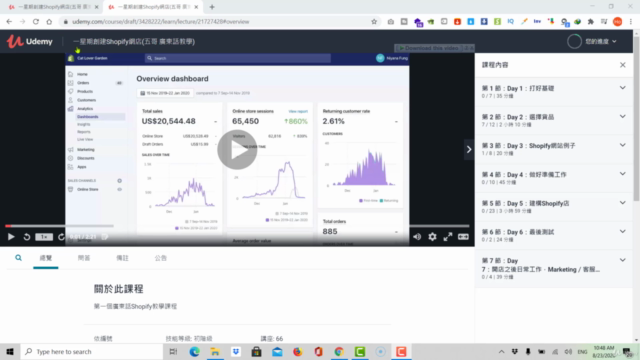
Task: Open the playback speed 1x selector
Action: click(x=44, y=237)
